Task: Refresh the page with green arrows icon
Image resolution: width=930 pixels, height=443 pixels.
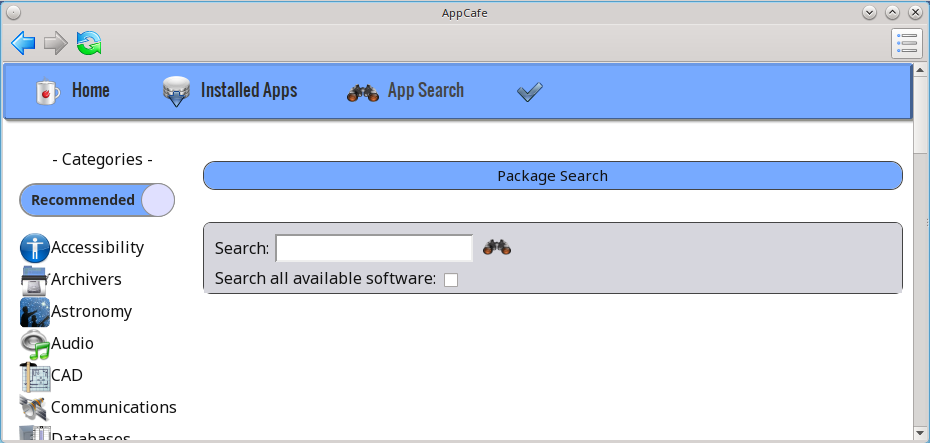Action: click(x=89, y=43)
